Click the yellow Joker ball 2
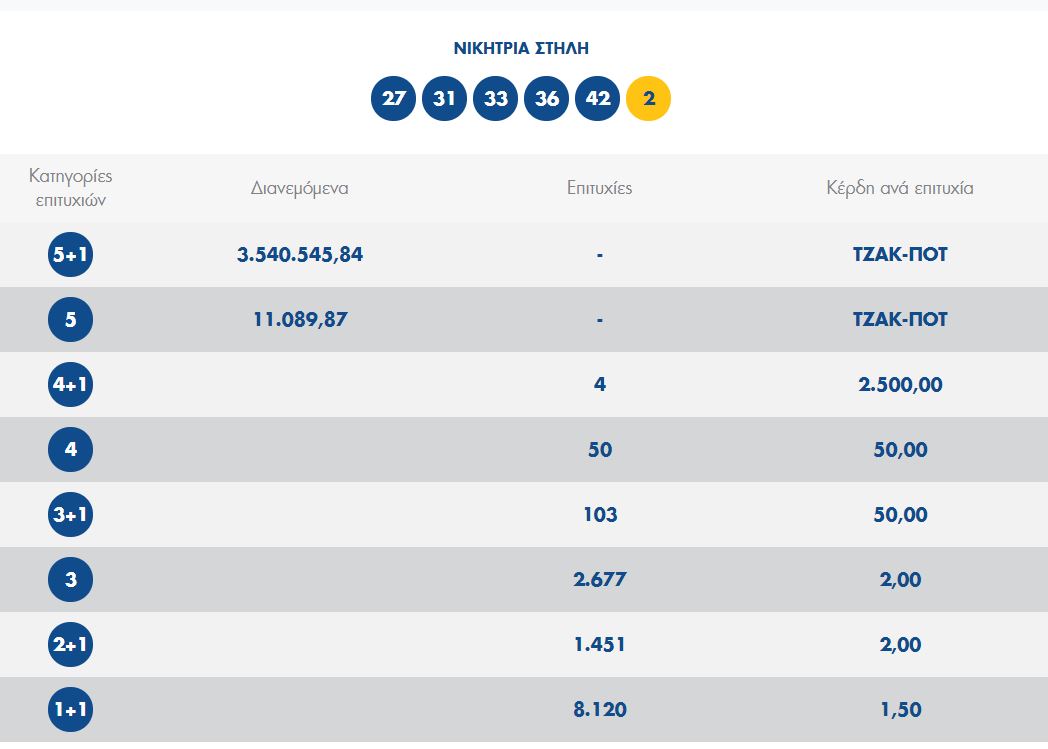 (x=648, y=99)
